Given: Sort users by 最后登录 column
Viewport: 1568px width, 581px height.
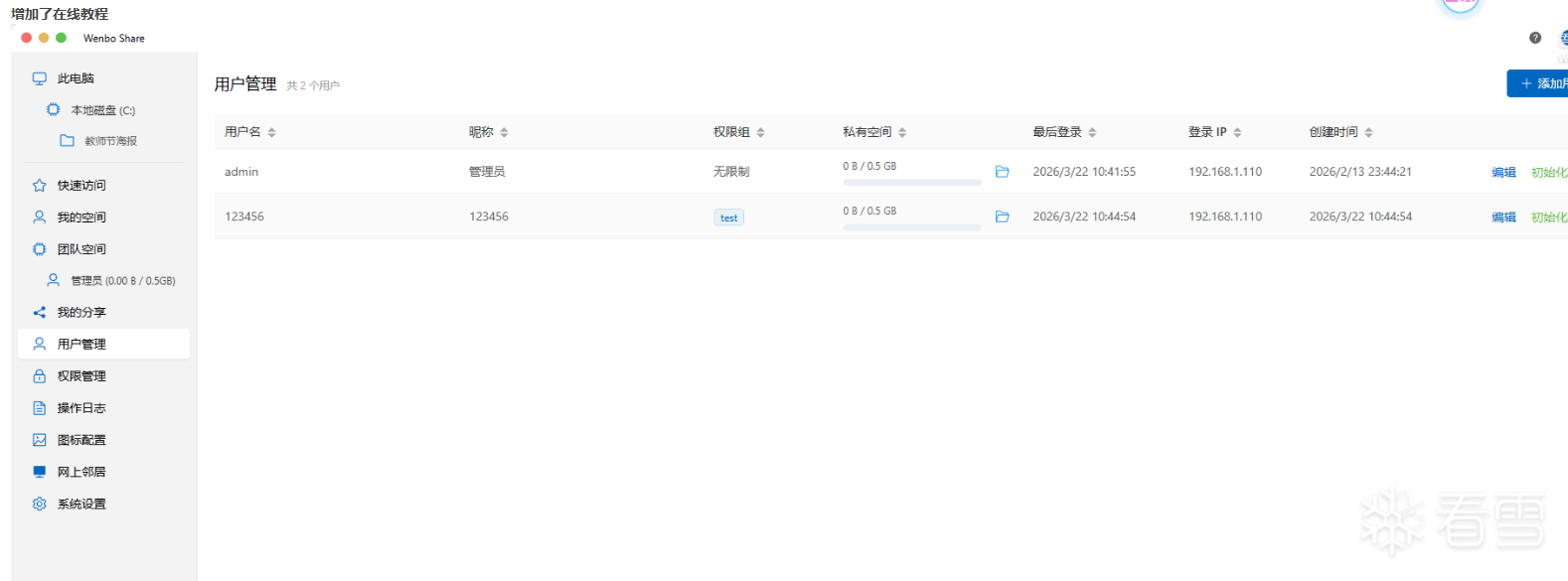Looking at the screenshot, I should click(x=1092, y=132).
